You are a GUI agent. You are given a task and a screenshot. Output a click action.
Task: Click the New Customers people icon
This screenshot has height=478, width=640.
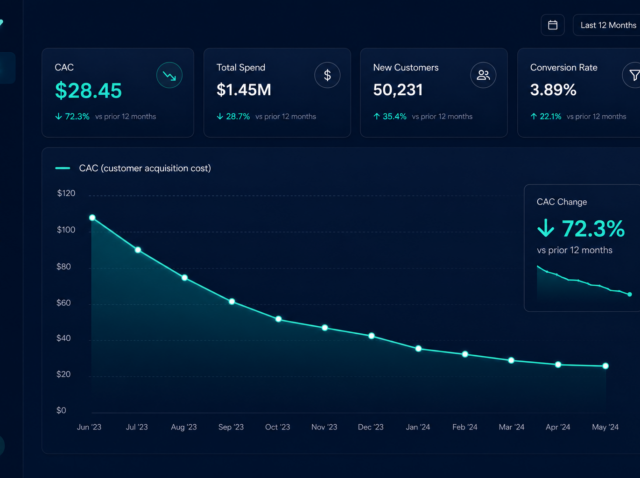(x=483, y=75)
